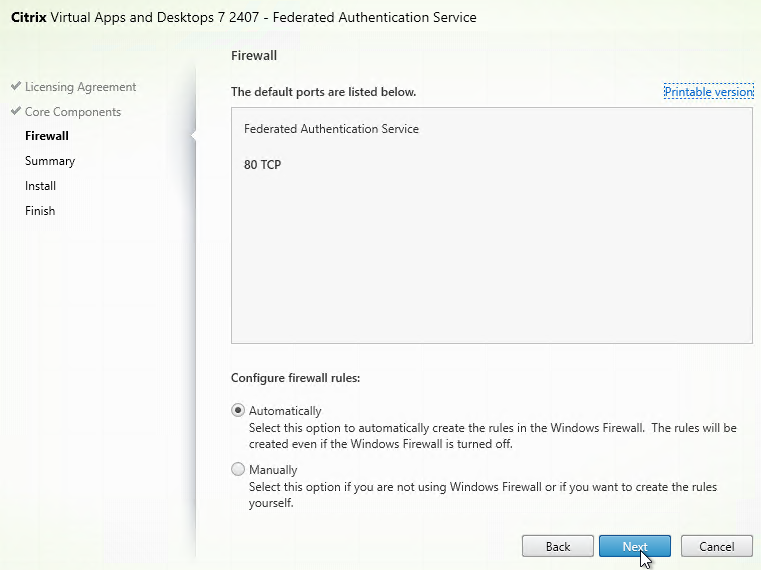This screenshot has width=761, height=570.
Task: Click the Citrix Virtual Apps installer title
Action: point(243,17)
